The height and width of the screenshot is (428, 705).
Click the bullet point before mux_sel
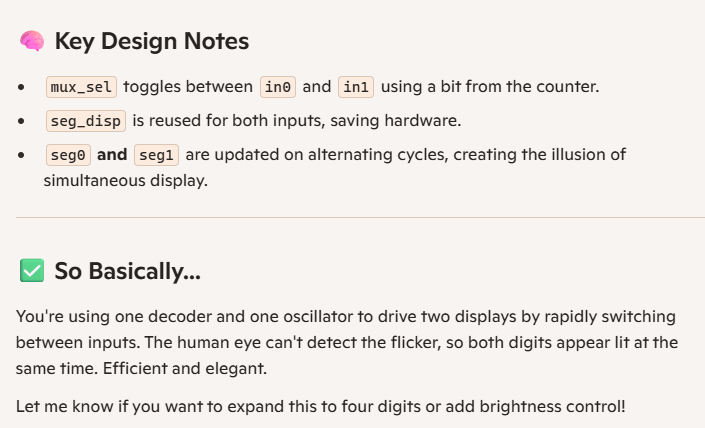pyautogui.click(x=21, y=87)
